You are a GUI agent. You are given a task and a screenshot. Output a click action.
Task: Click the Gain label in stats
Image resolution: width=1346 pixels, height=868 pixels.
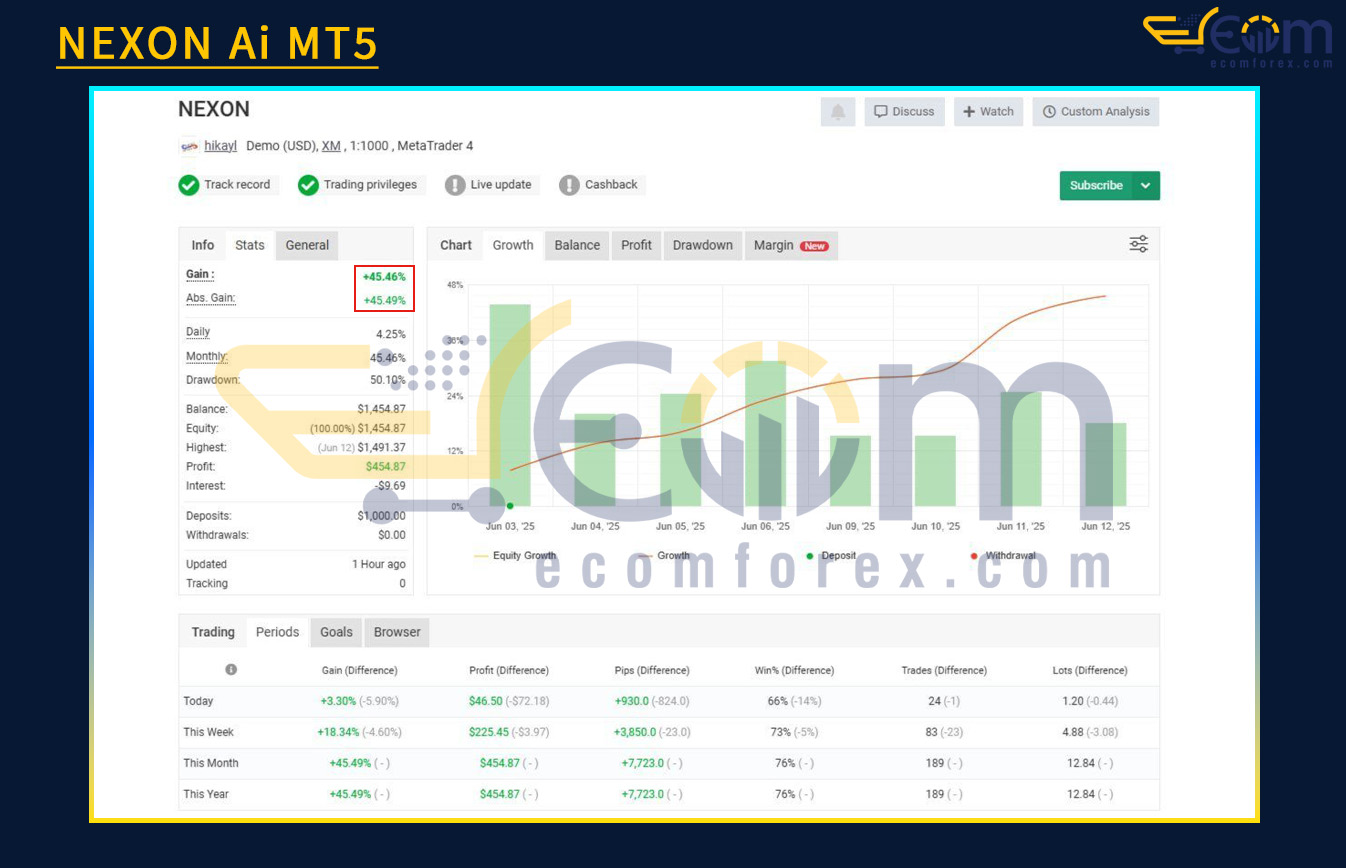tap(200, 275)
